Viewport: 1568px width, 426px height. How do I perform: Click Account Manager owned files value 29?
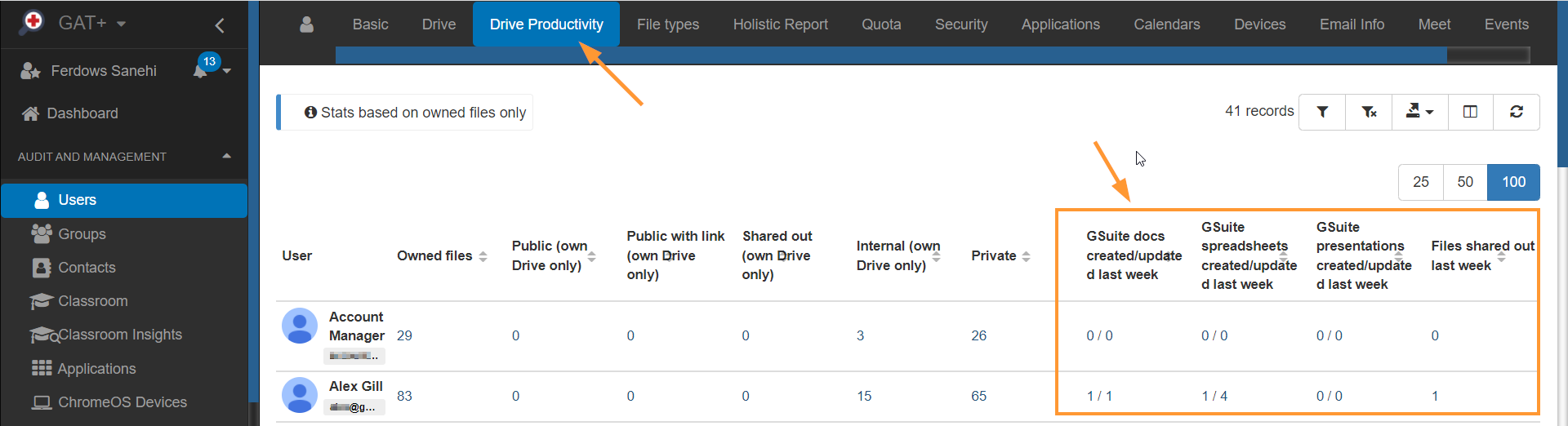404,335
